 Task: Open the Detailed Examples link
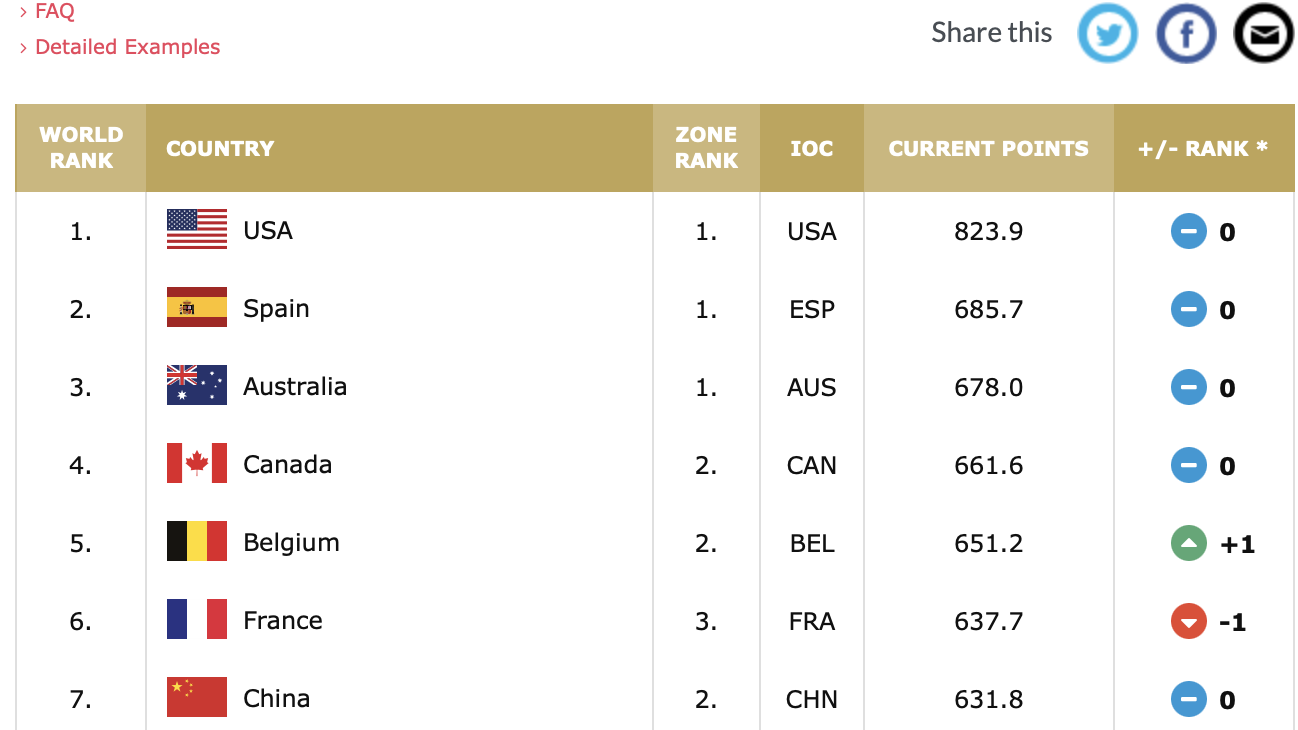127,47
